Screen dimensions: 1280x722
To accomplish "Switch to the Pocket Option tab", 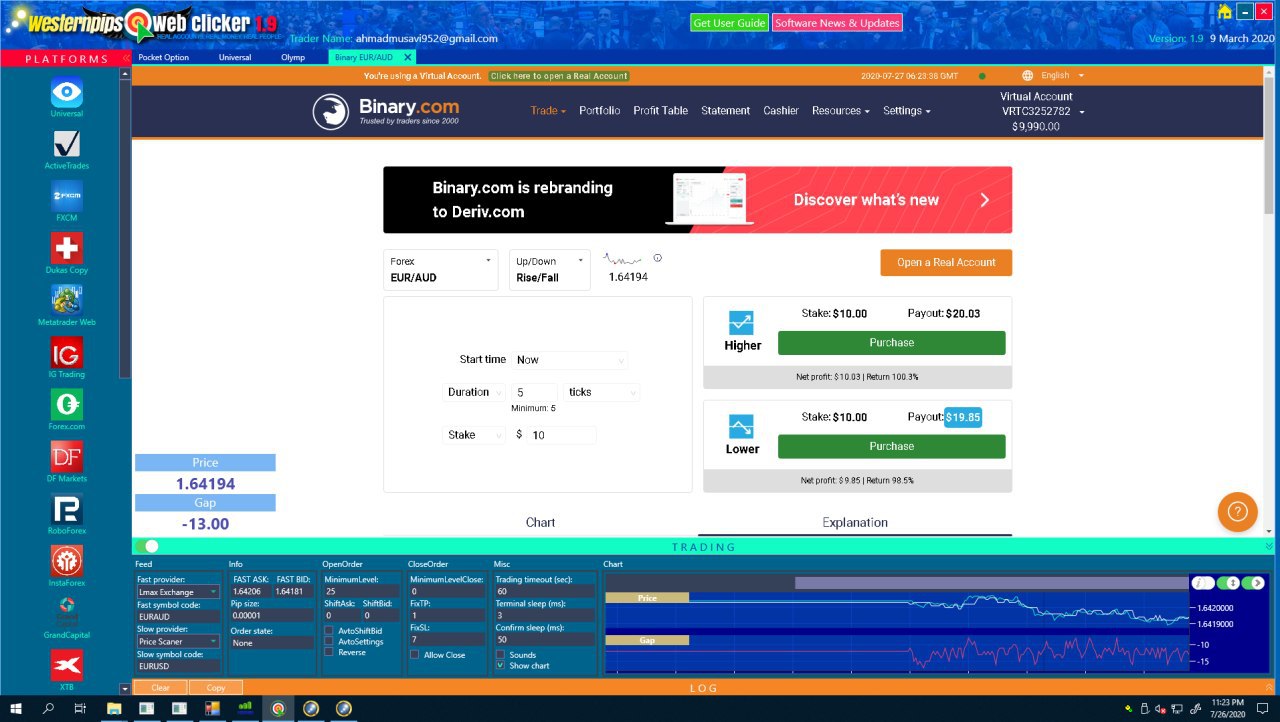I will coord(163,57).
